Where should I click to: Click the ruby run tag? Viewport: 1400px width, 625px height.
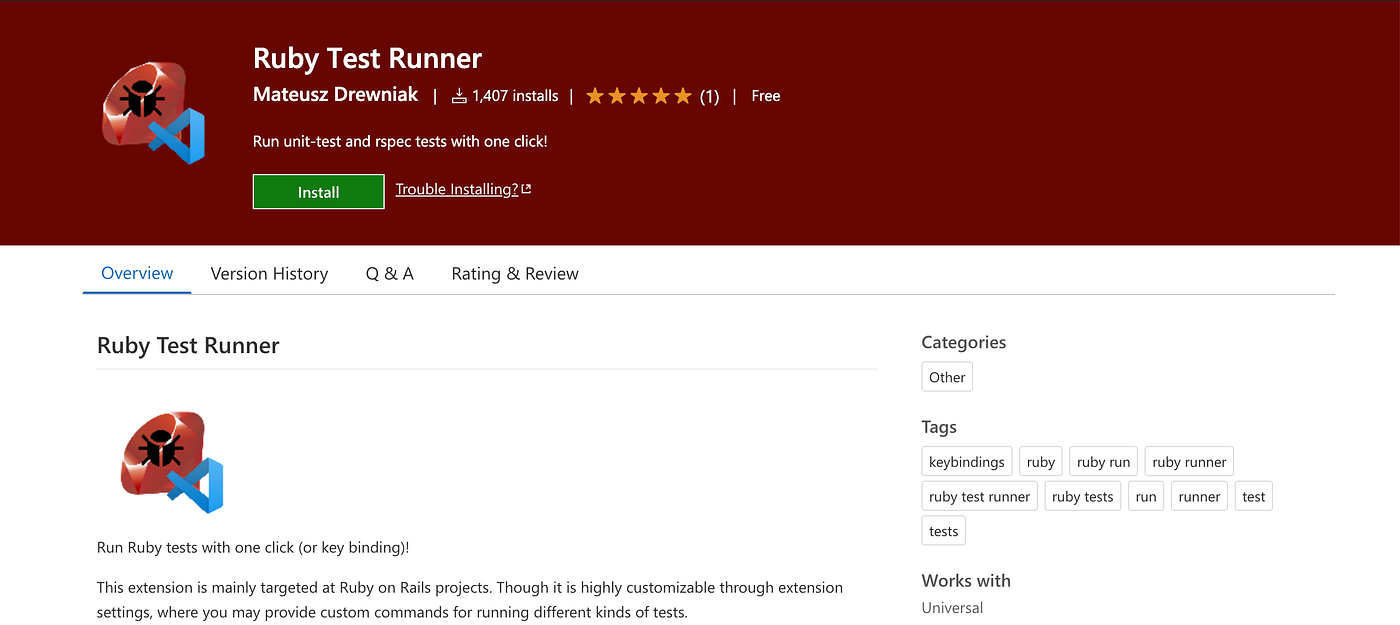point(1103,462)
